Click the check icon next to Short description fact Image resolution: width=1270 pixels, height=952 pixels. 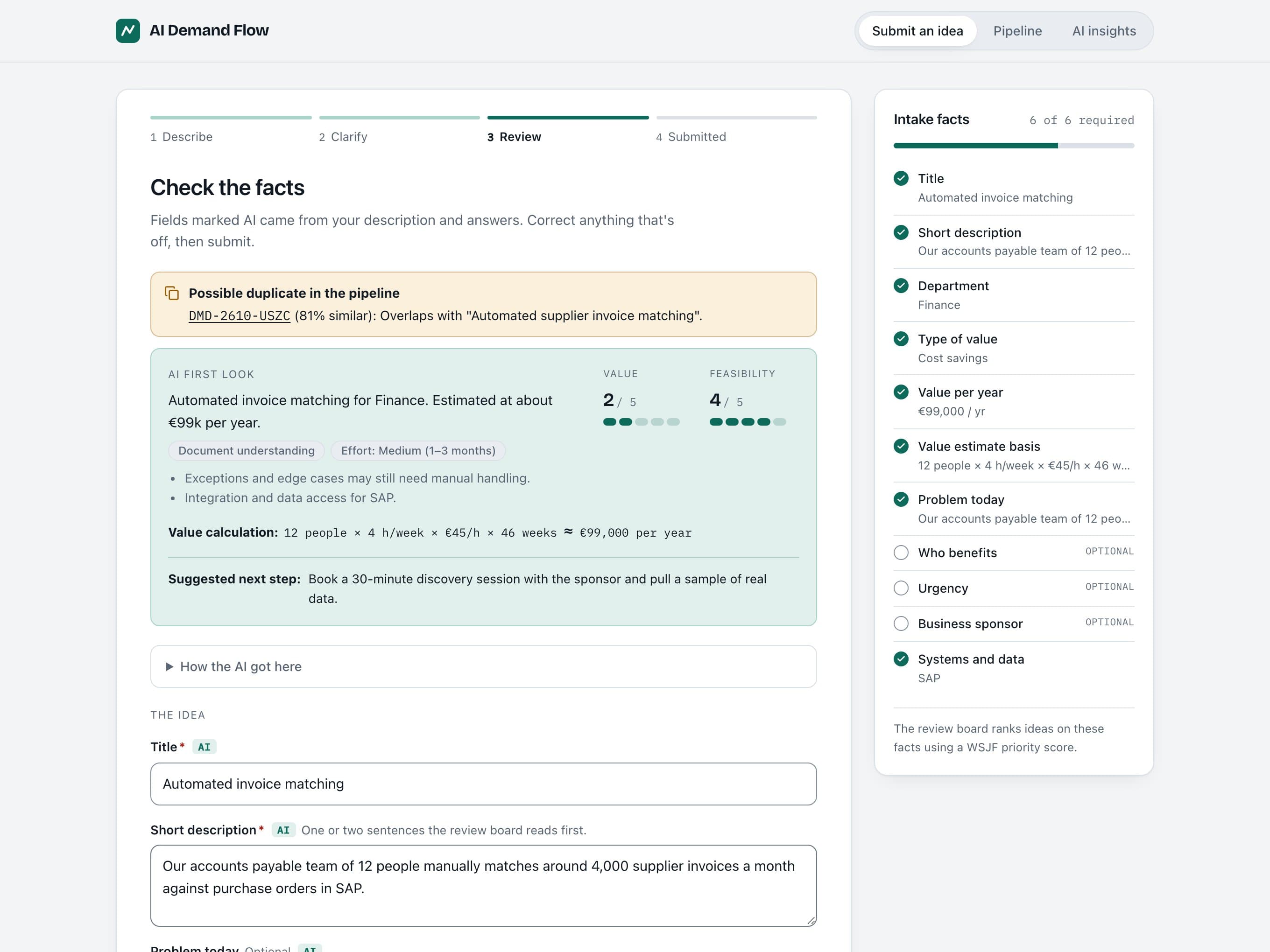click(901, 232)
